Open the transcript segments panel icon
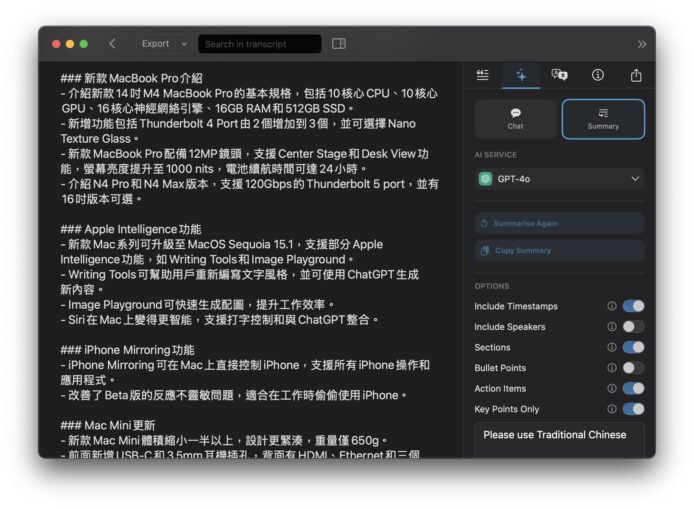Viewport: 694px width, 509px height. point(483,75)
